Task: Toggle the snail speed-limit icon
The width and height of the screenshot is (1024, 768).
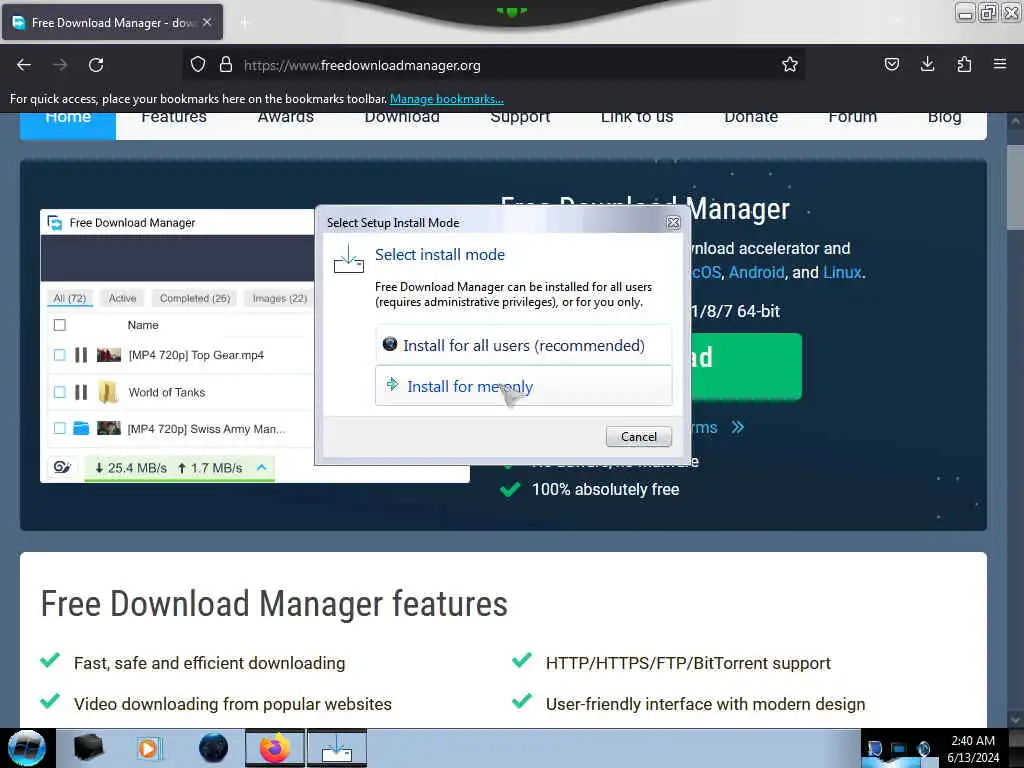Action: pos(62,468)
